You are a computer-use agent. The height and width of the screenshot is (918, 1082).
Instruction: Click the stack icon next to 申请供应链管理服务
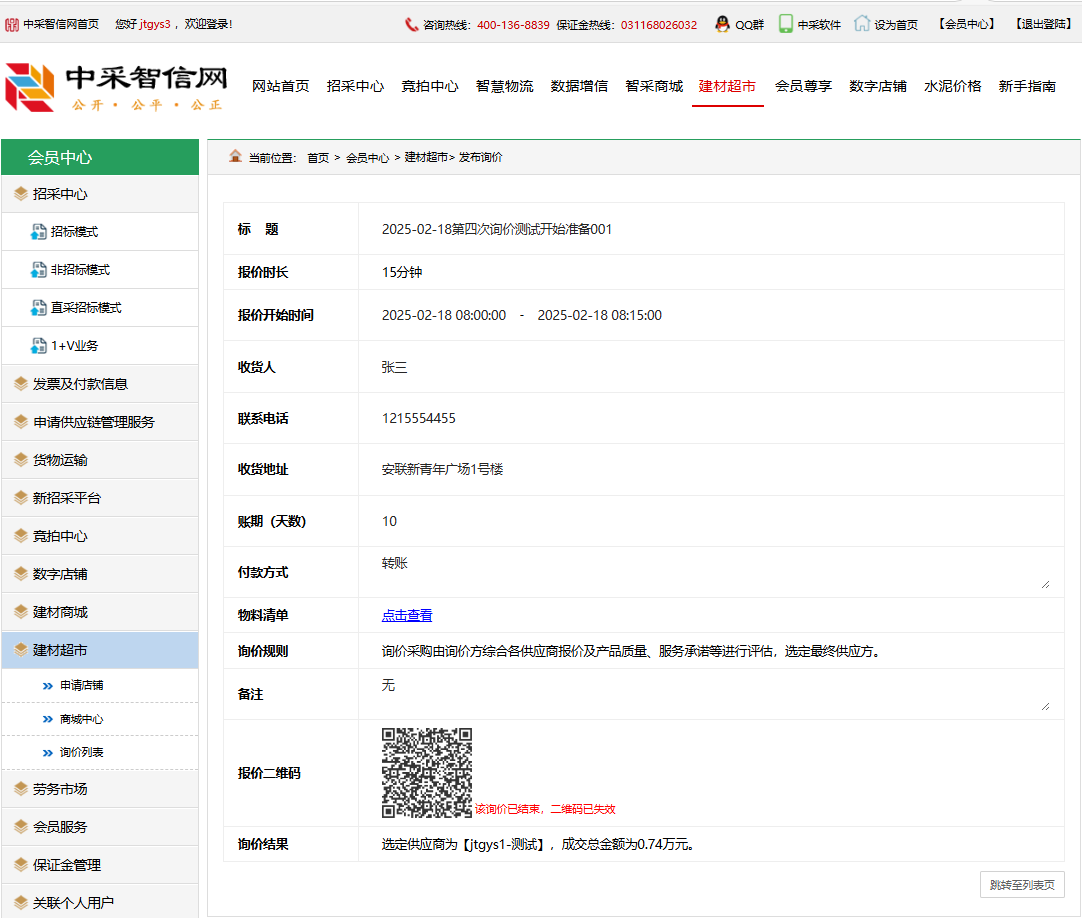pos(21,422)
